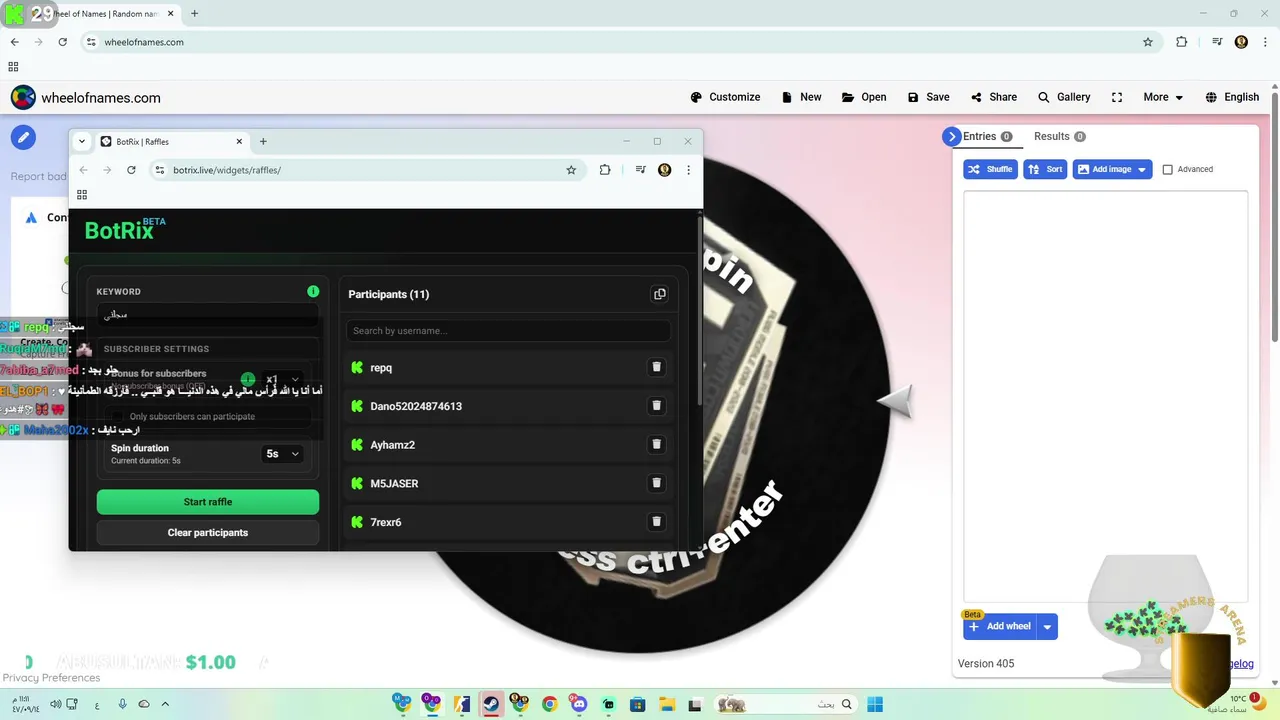This screenshot has height=720, width=1280.
Task: Reload the wheelofnames.com page
Action: coord(63,42)
